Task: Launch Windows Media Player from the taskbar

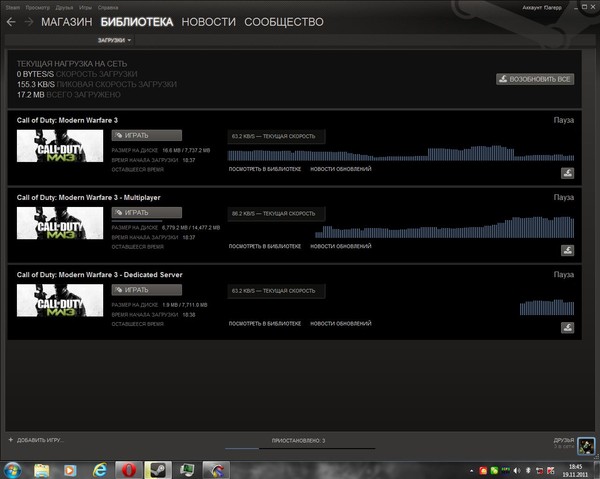Action: coord(70,470)
